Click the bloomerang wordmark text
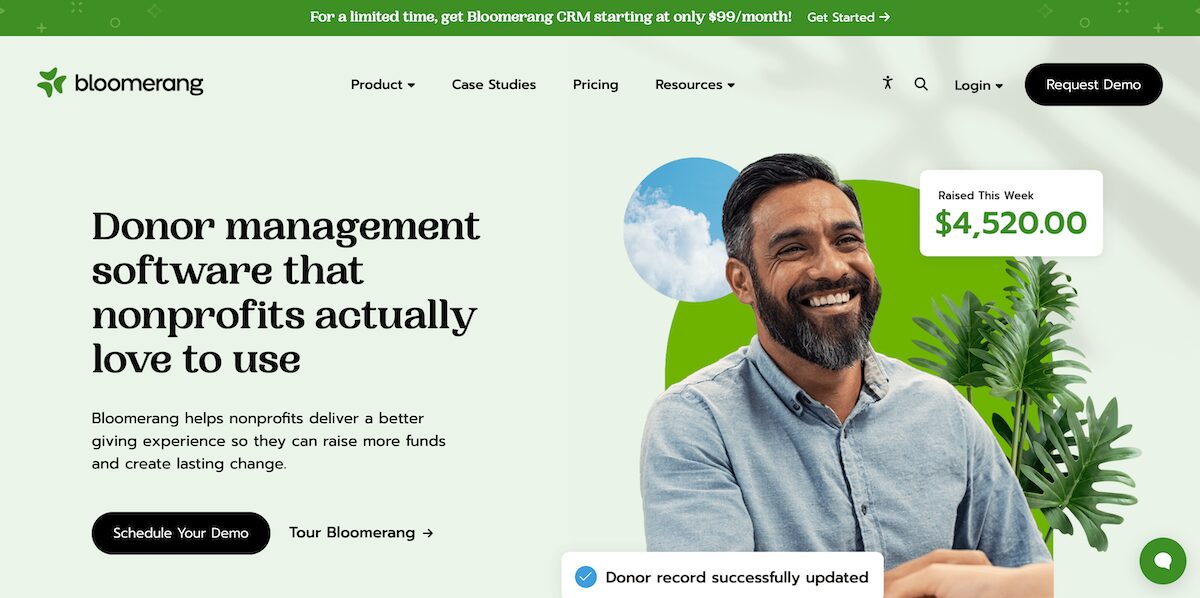Viewport: 1200px width, 598px height. click(x=139, y=84)
